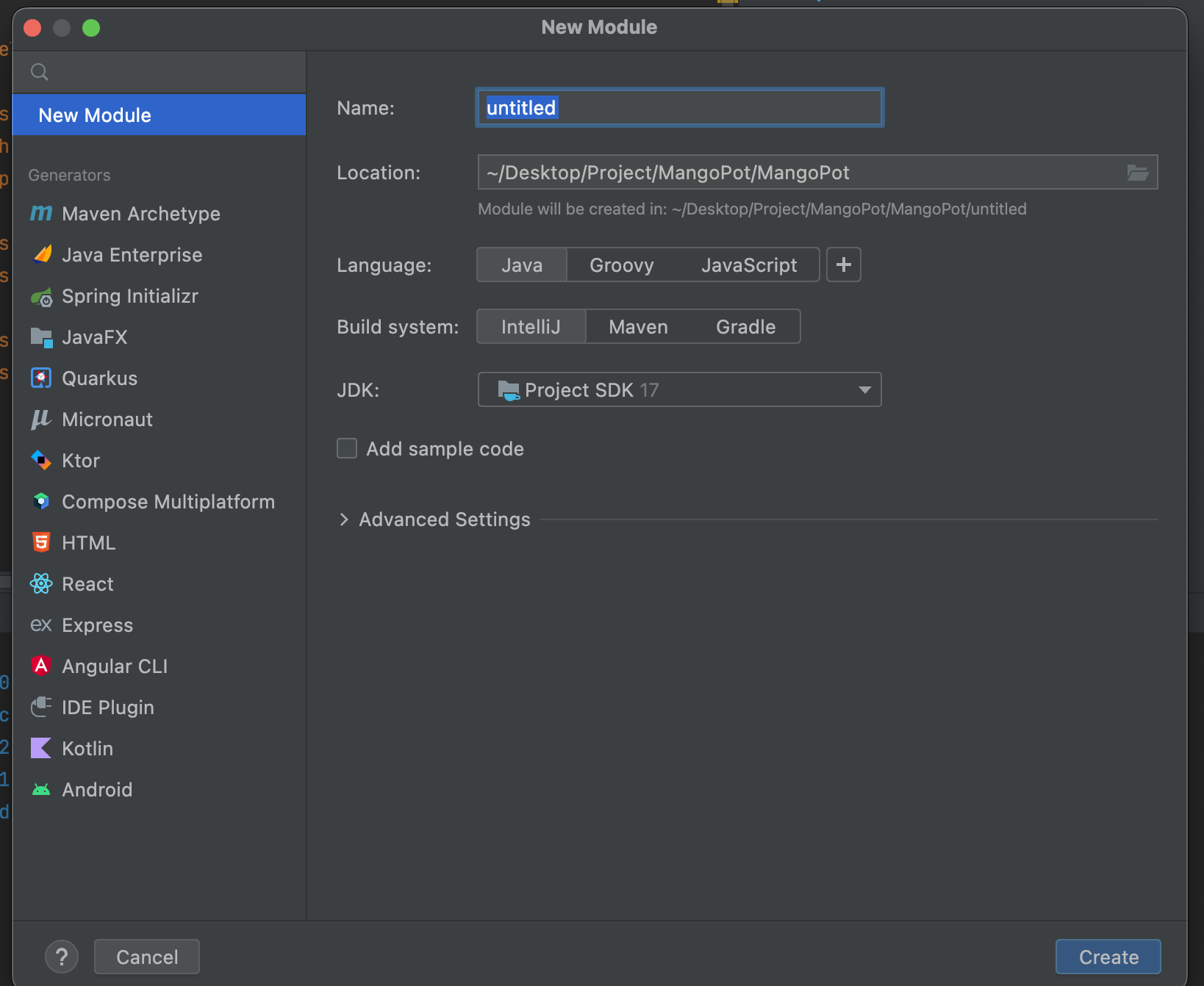Click the Micronaut mu icon

[41, 420]
